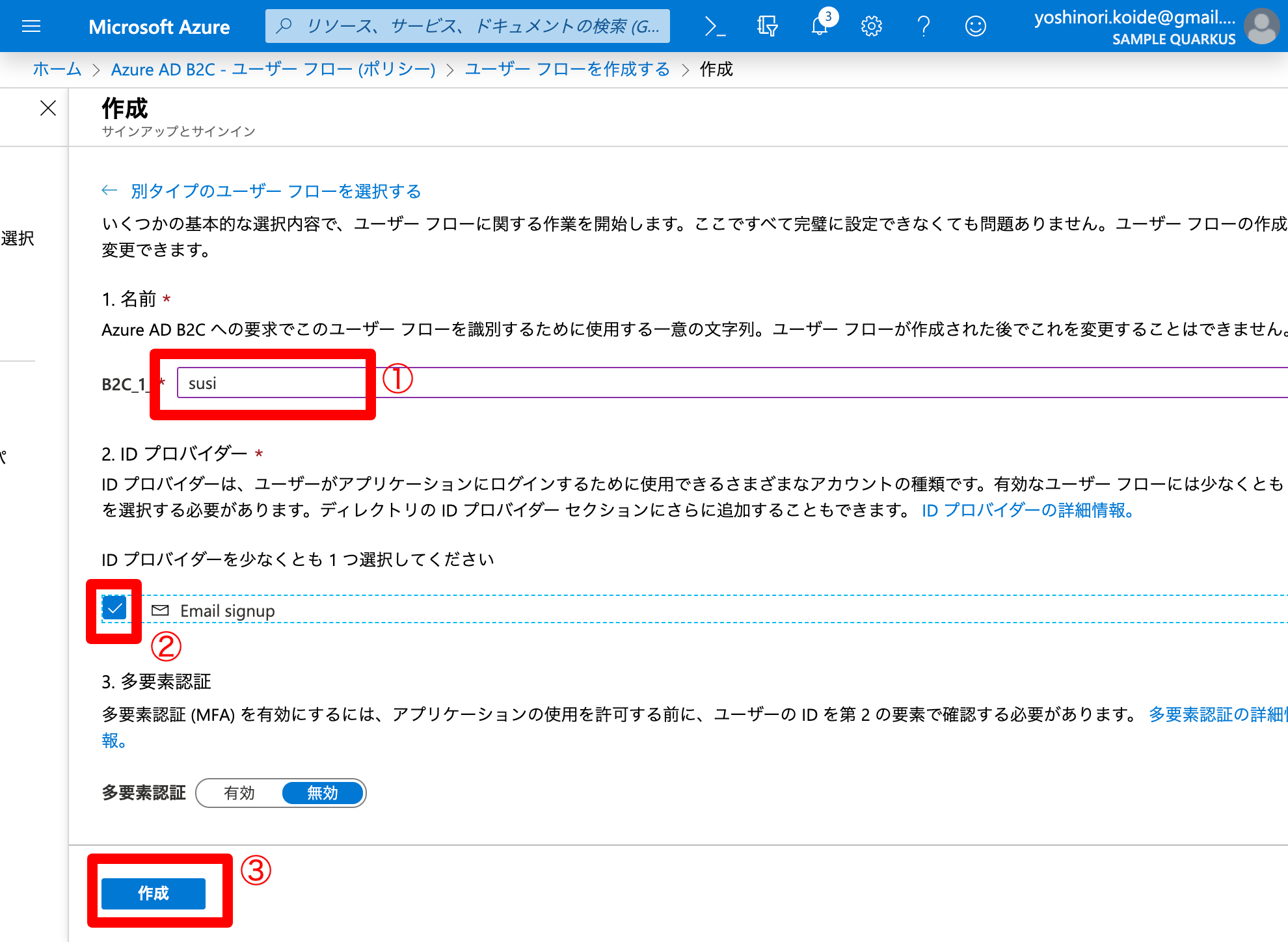Click the 作成 button to create flow
This screenshot has width=1288, height=942.
pyautogui.click(x=153, y=893)
